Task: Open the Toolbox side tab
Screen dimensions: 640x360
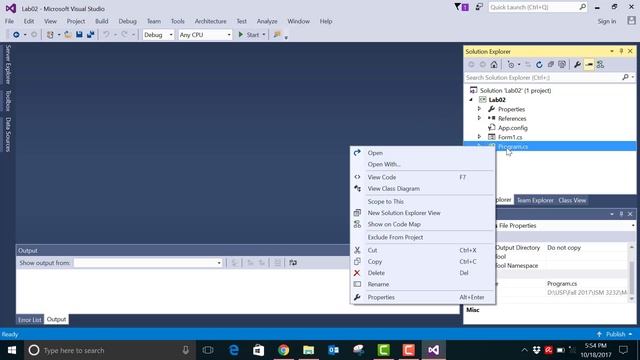Action: pos(8,100)
